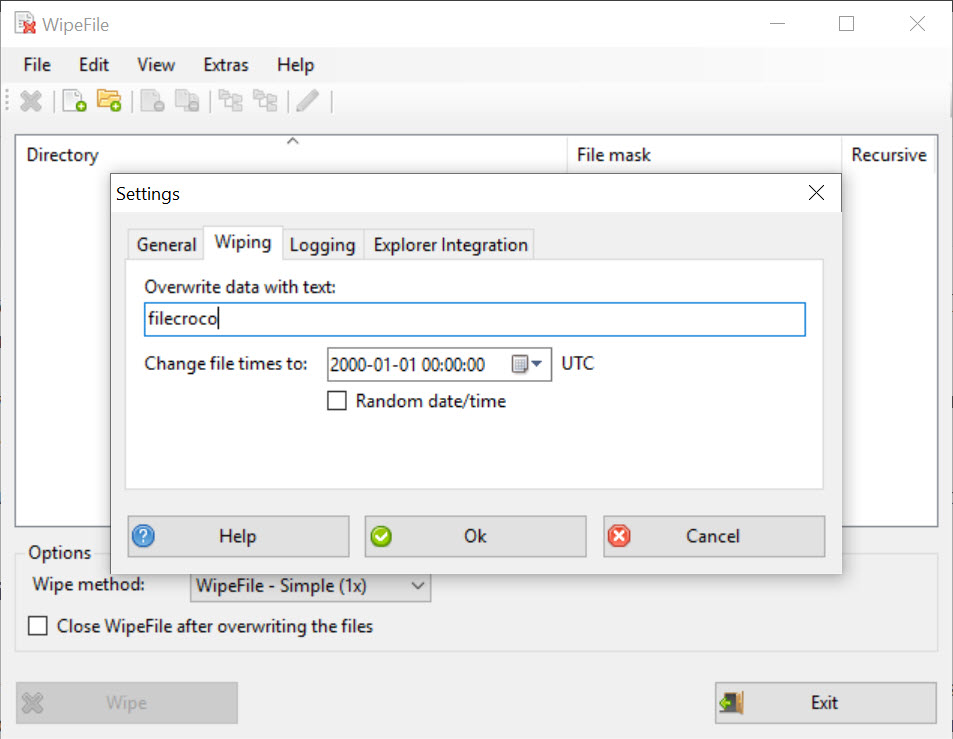Open the Help menu
The width and height of the screenshot is (953, 739).
[x=295, y=65]
